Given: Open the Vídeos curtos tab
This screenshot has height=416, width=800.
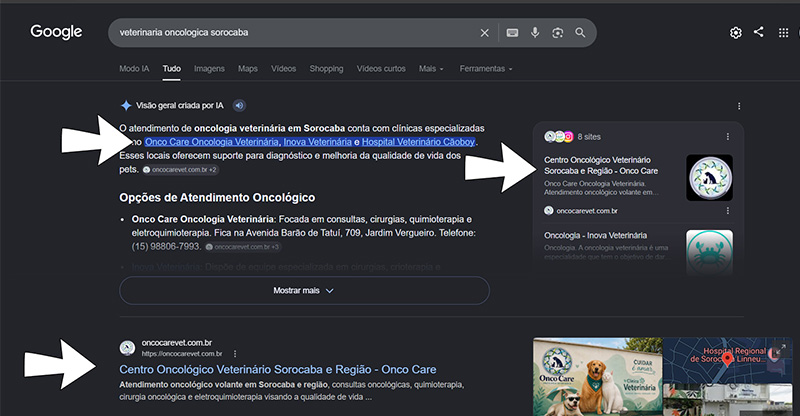Looking at the screenshot, I should [x=381, y=68].
